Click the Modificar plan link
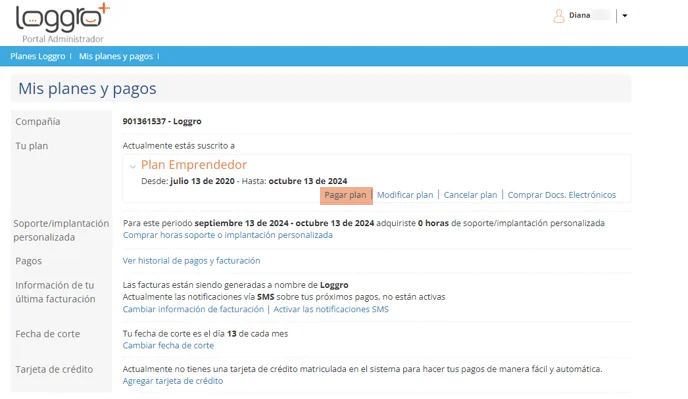The width and height of the screenshot is (688, 399). coord(405,195)
